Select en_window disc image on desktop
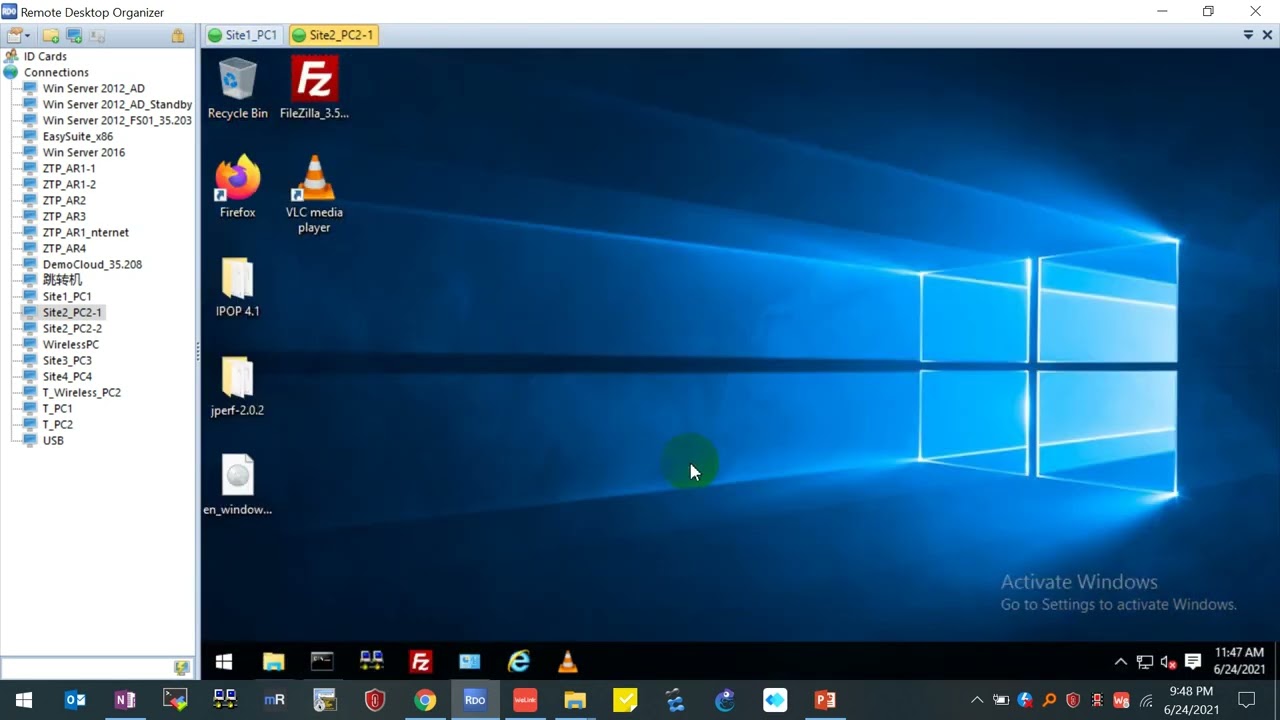The image size is (1280, 720). pyautogui.click(x=237, y=485)
